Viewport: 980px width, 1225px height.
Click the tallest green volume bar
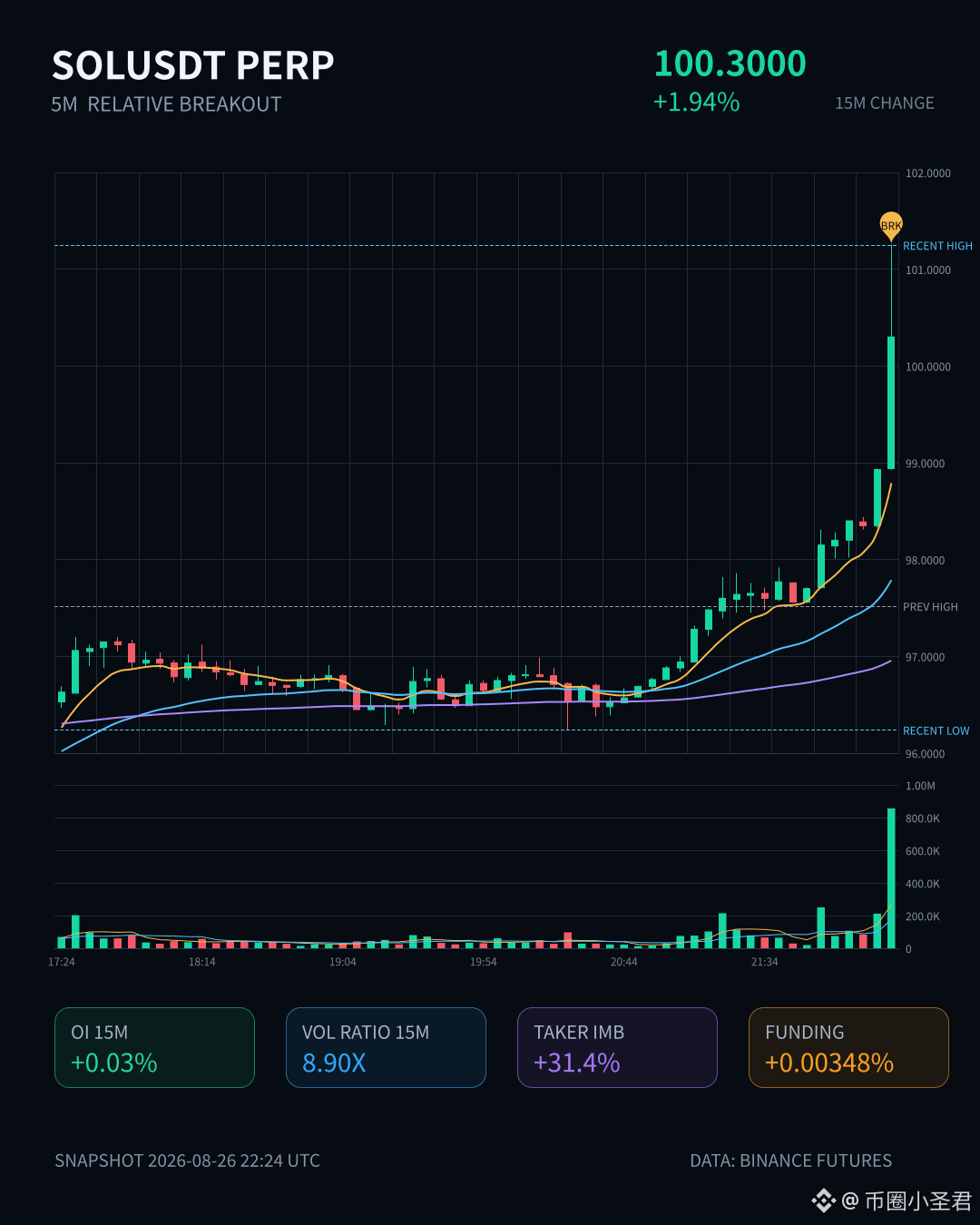891,878
